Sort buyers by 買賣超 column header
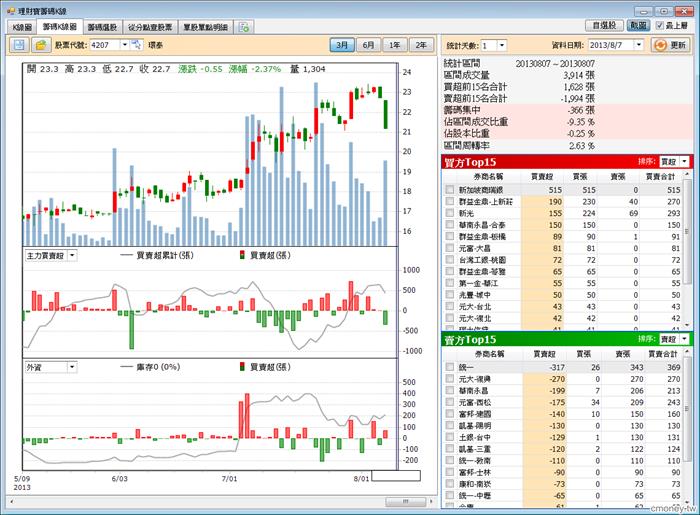Viewport: 700px width, 515px height. pos(542,177)
